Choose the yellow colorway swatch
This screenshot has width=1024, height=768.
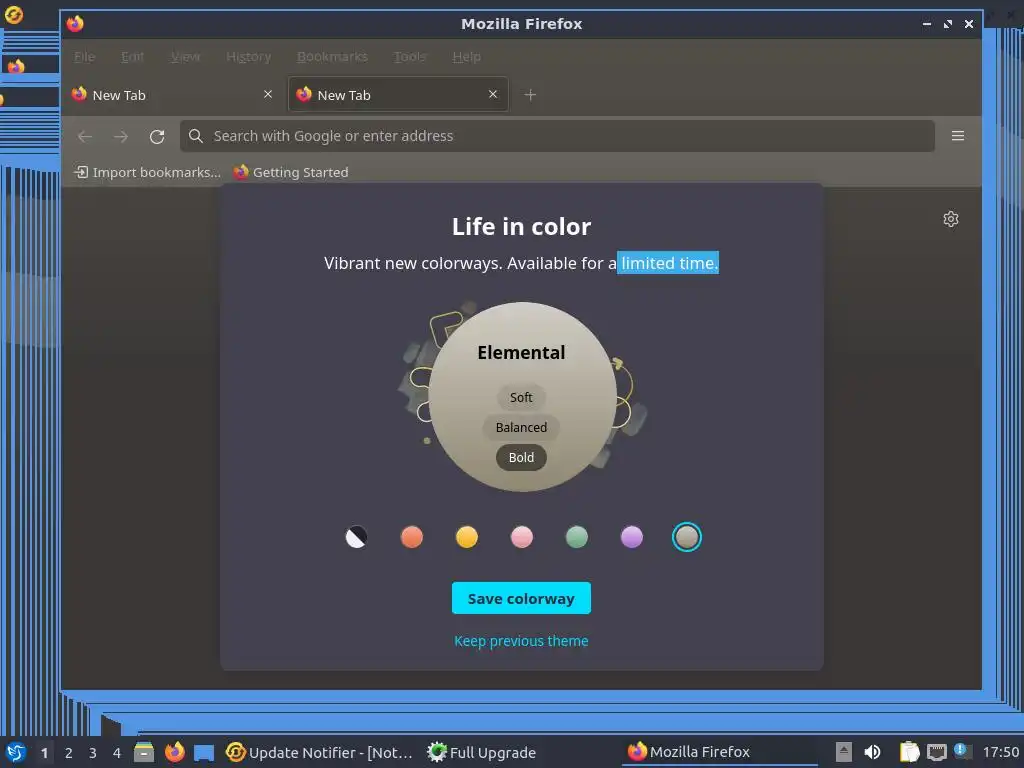(x=467, y=537)
